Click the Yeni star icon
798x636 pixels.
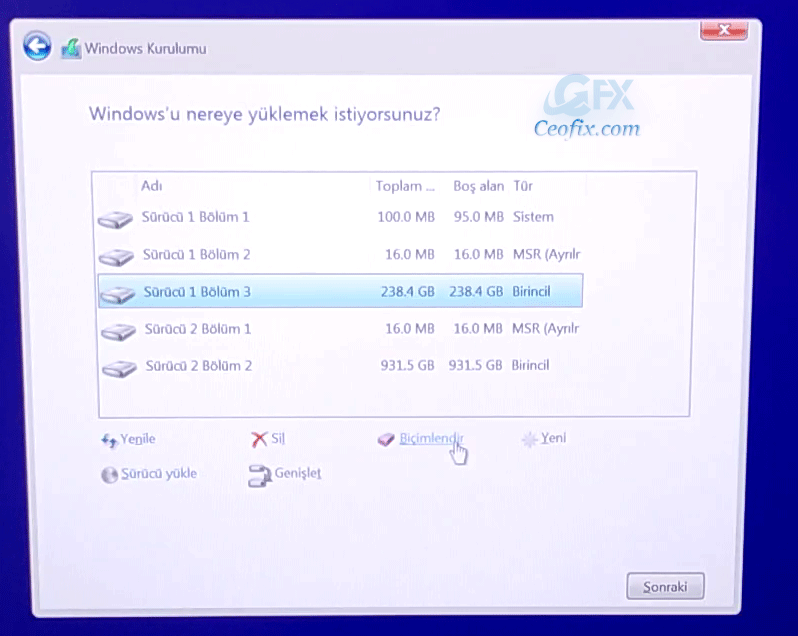(x=529, y=439)
